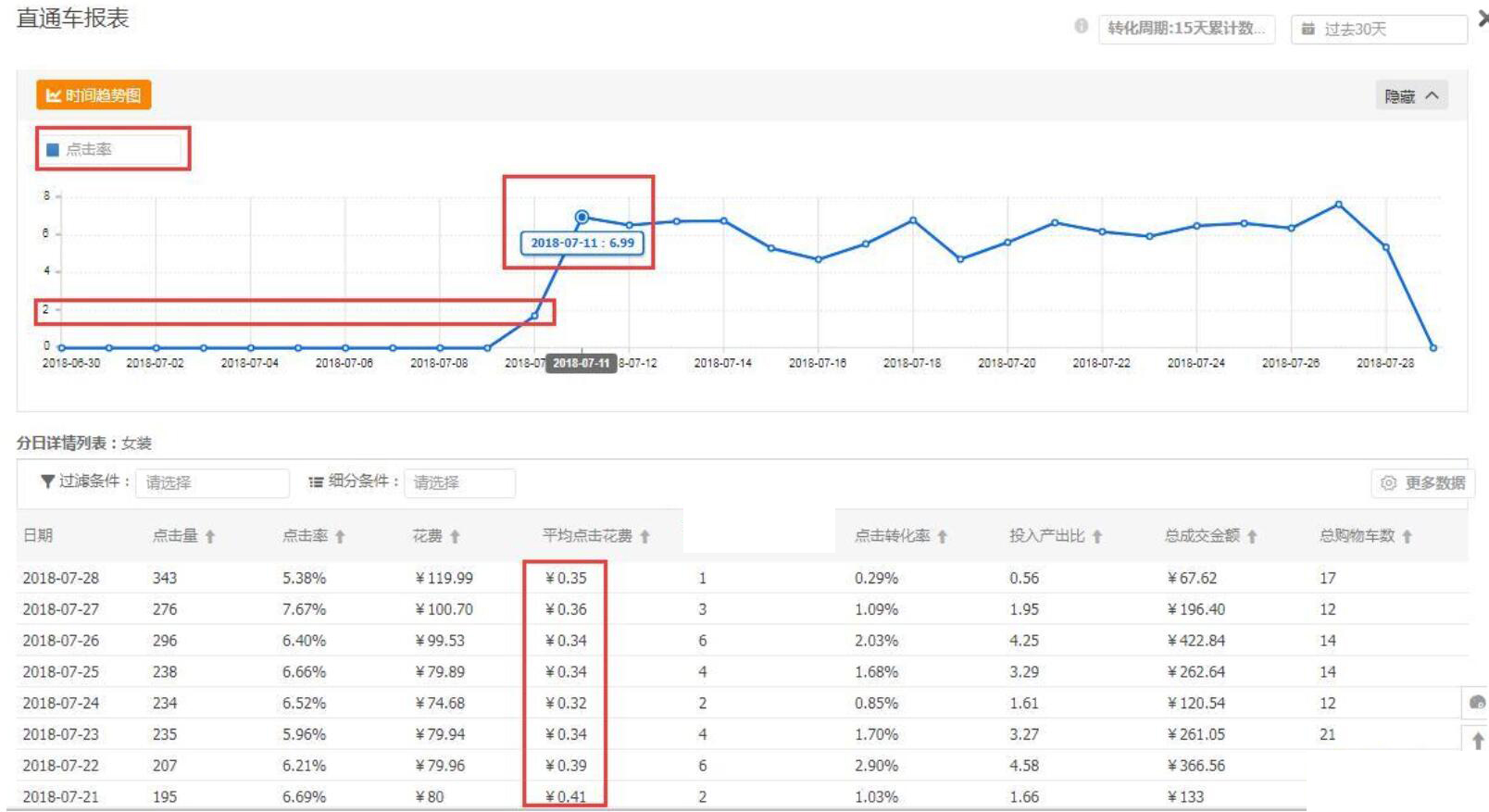Open the customer service headset icon
The height and width of the screenshot is (812, 1489).
[1477, 703]
